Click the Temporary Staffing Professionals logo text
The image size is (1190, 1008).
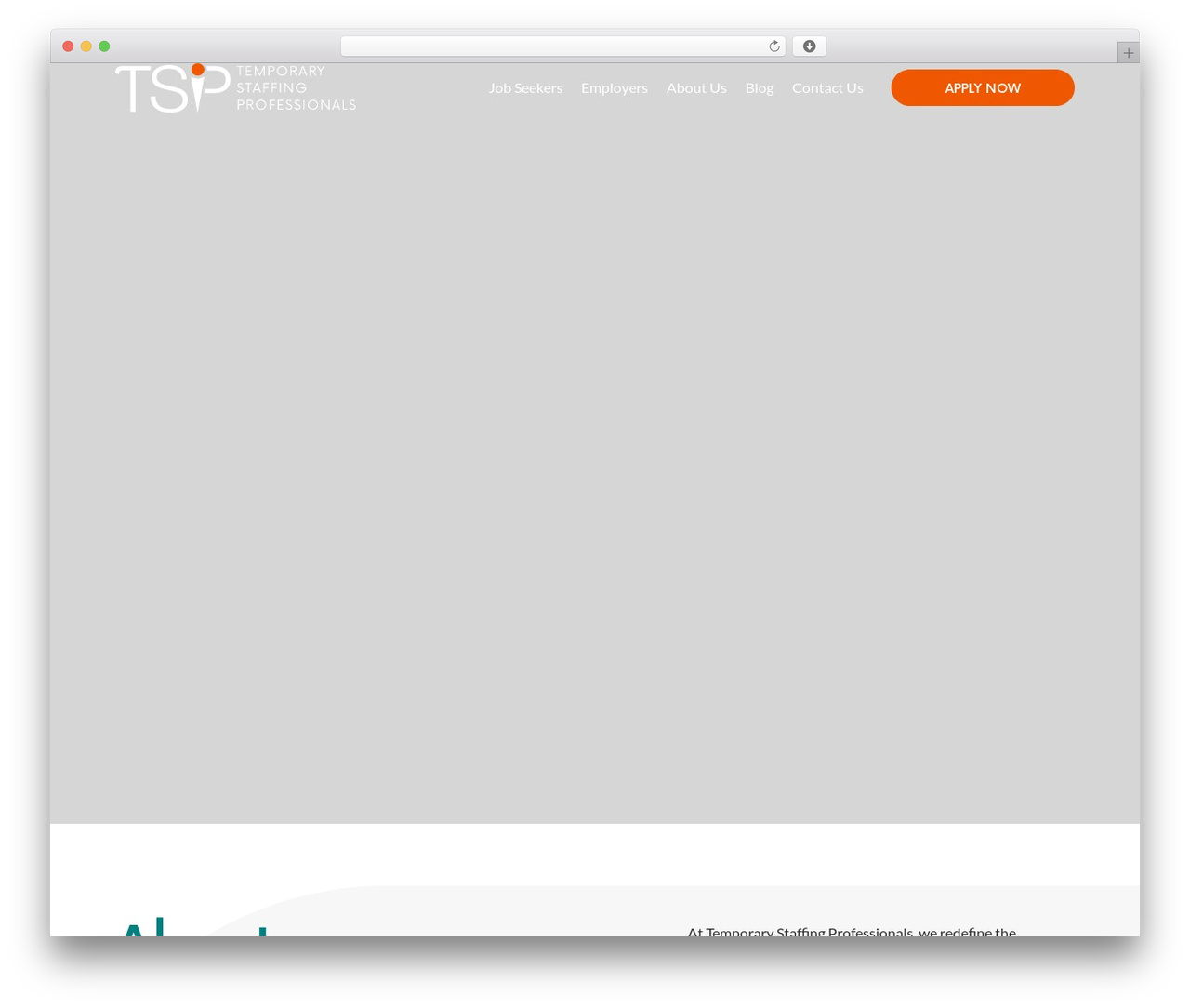click(x=296, y=88)
